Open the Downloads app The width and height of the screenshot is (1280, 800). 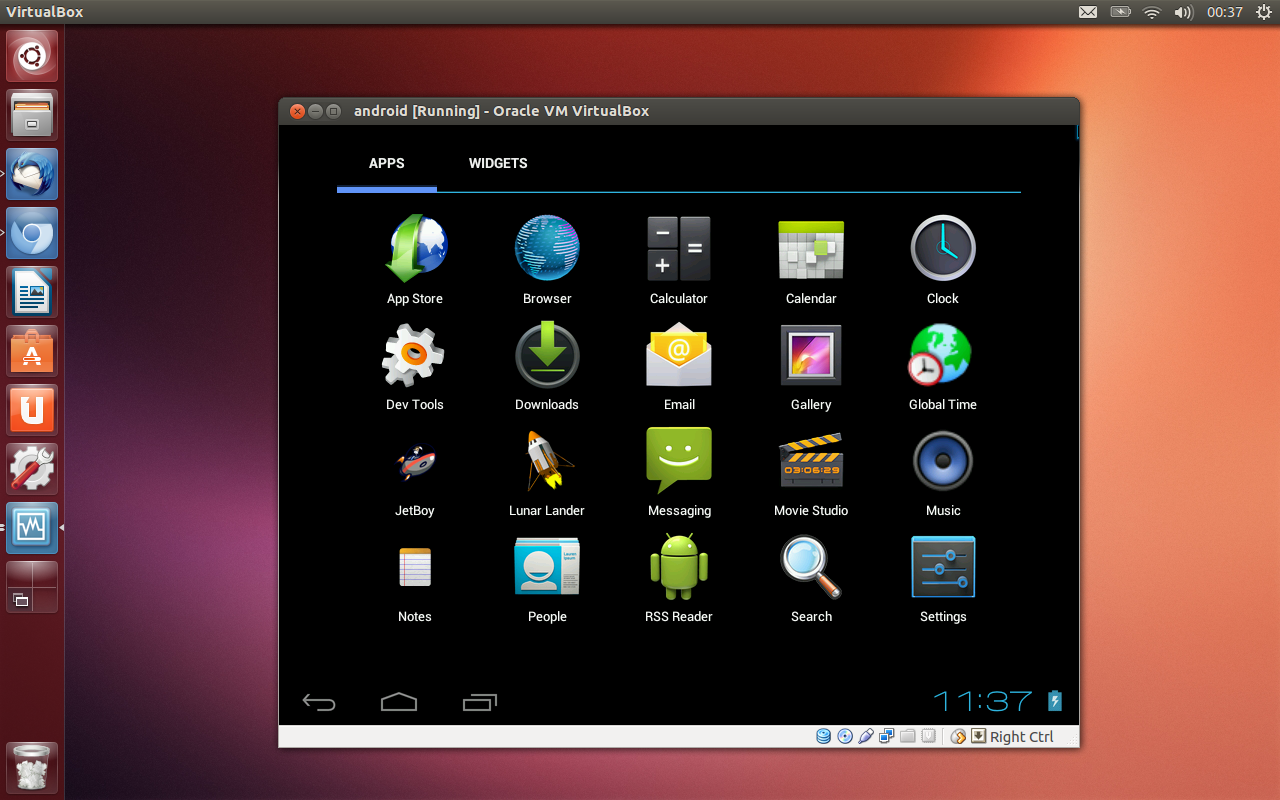click(x=547, y=365)
